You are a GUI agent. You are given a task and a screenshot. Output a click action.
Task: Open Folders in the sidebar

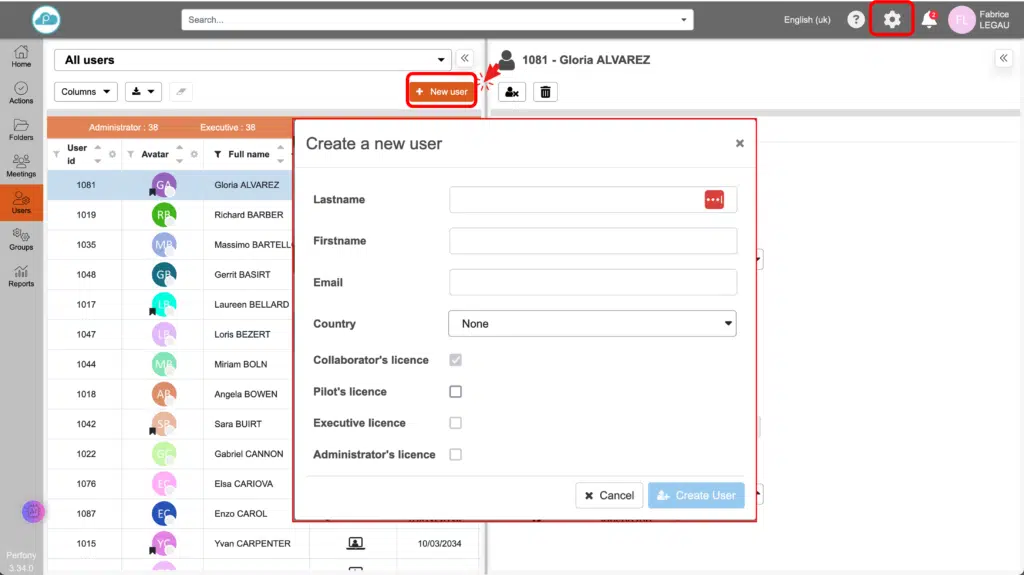[x=21, y=129]
